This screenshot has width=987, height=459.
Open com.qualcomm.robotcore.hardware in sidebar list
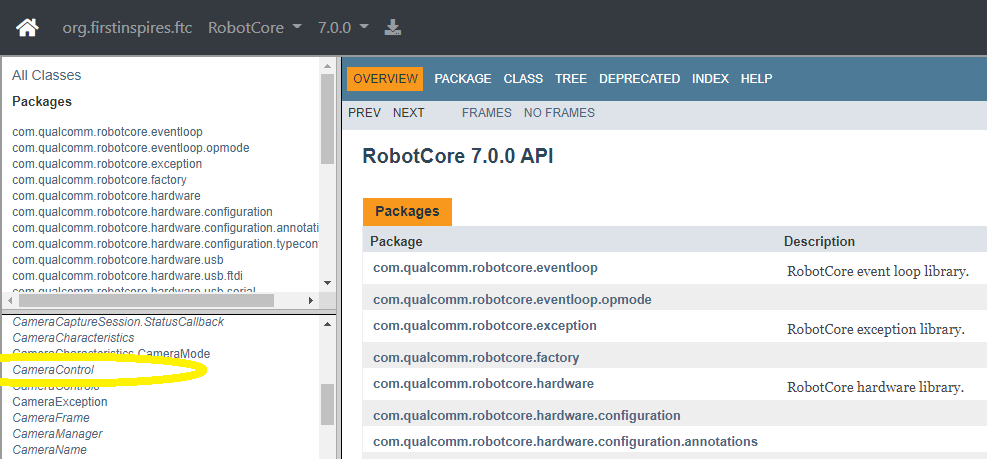click(x=106, y=196)
